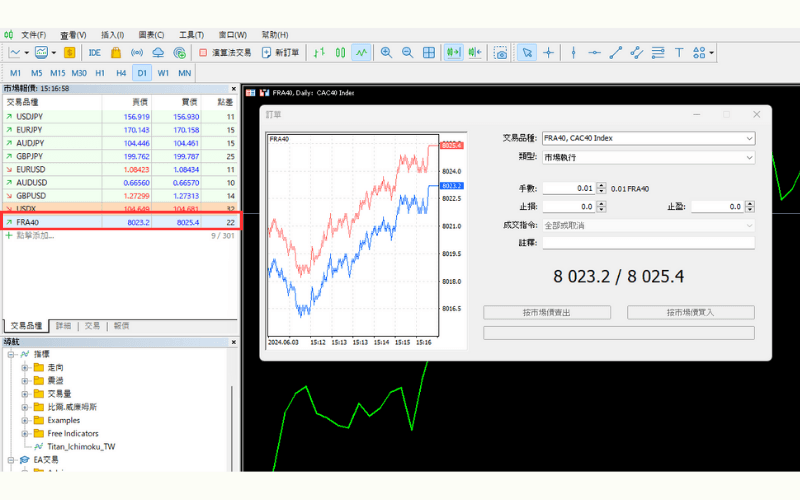The width and height of the screenshot is (800, 500).
Task: Select the crosshair cursor tool
Action: tap(549, 52)
